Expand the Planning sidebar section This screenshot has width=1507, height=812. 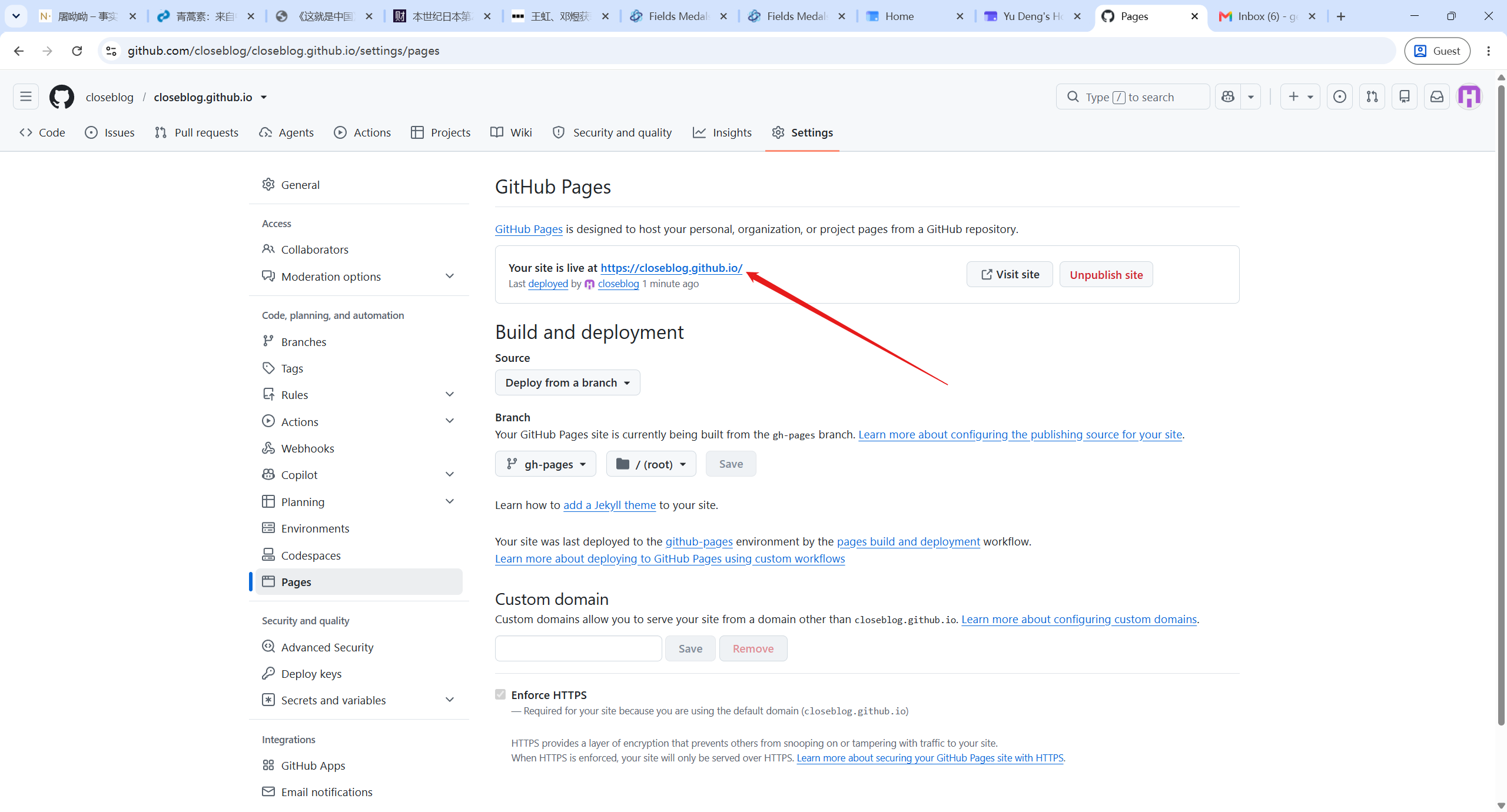coord(450,501)
